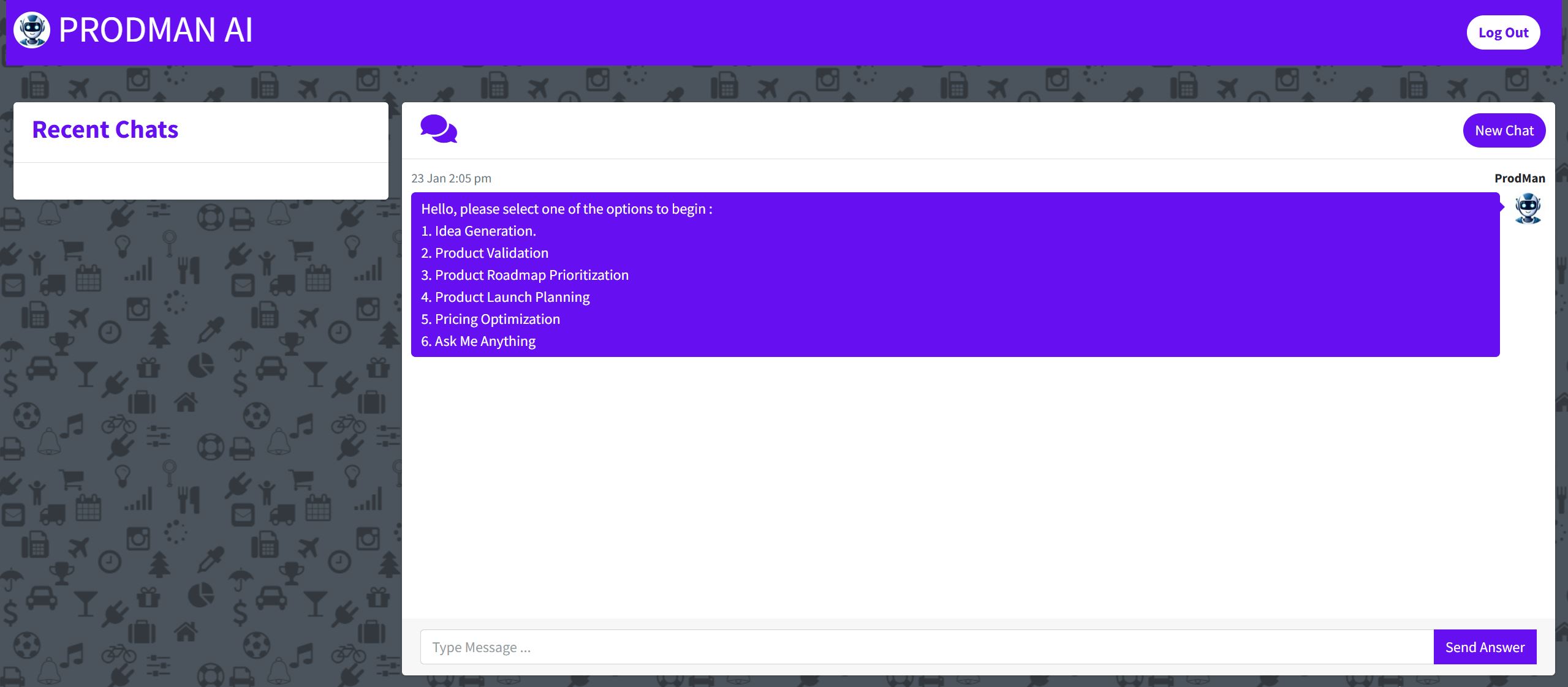Click the Pricing Optimization option line
This screenshot has width=1568, height=687.
click(x=497, y=319)
